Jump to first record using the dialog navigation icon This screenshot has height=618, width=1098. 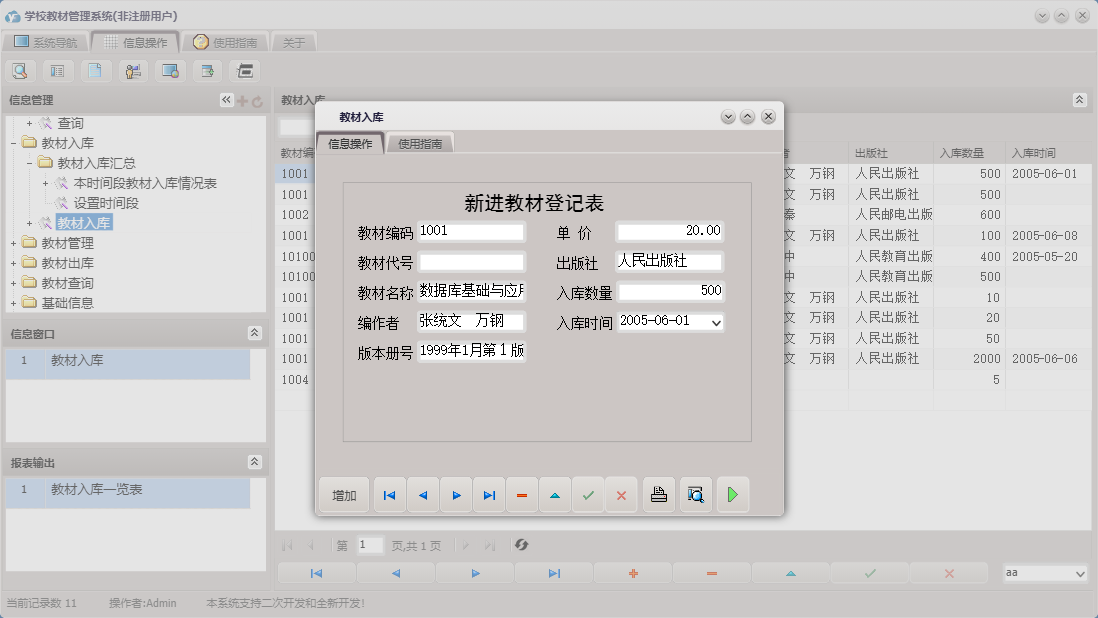point(389,494)
